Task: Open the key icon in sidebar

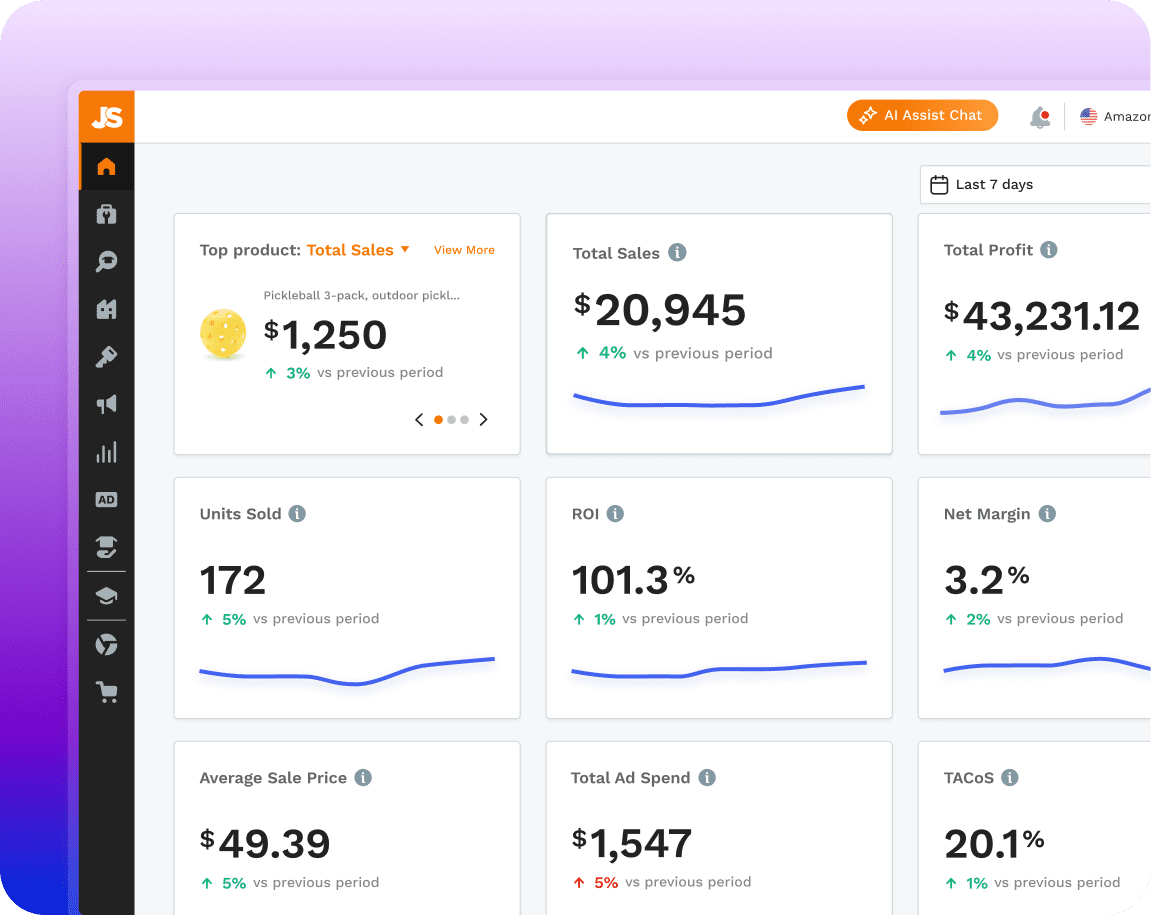Action: [106, 357]
